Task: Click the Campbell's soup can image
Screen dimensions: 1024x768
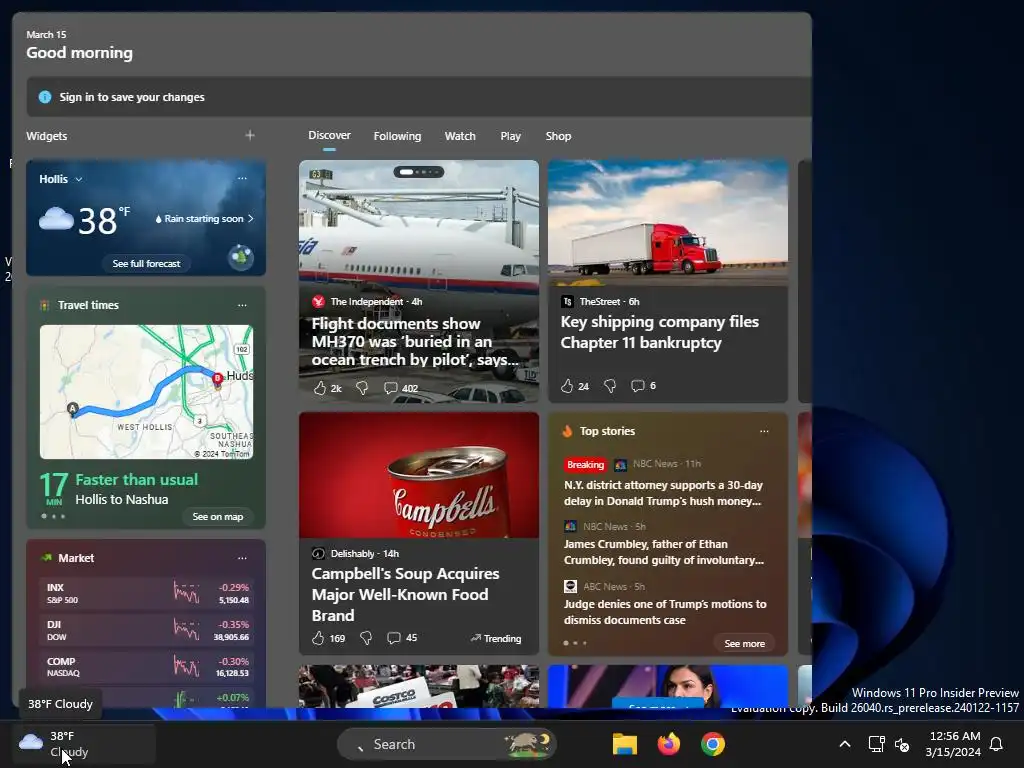Action: [x=419, y=475]
